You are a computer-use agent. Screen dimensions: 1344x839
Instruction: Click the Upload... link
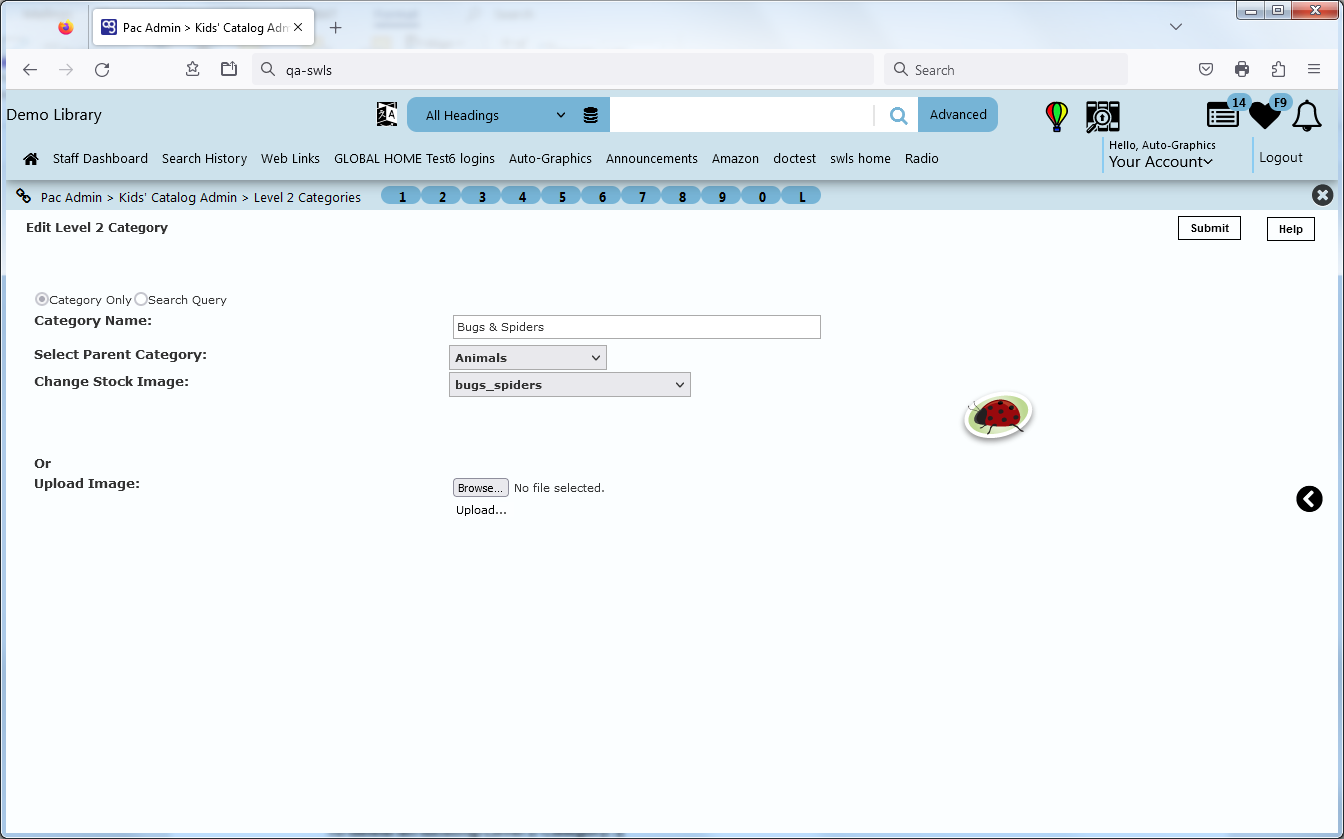tap(481, 510)
